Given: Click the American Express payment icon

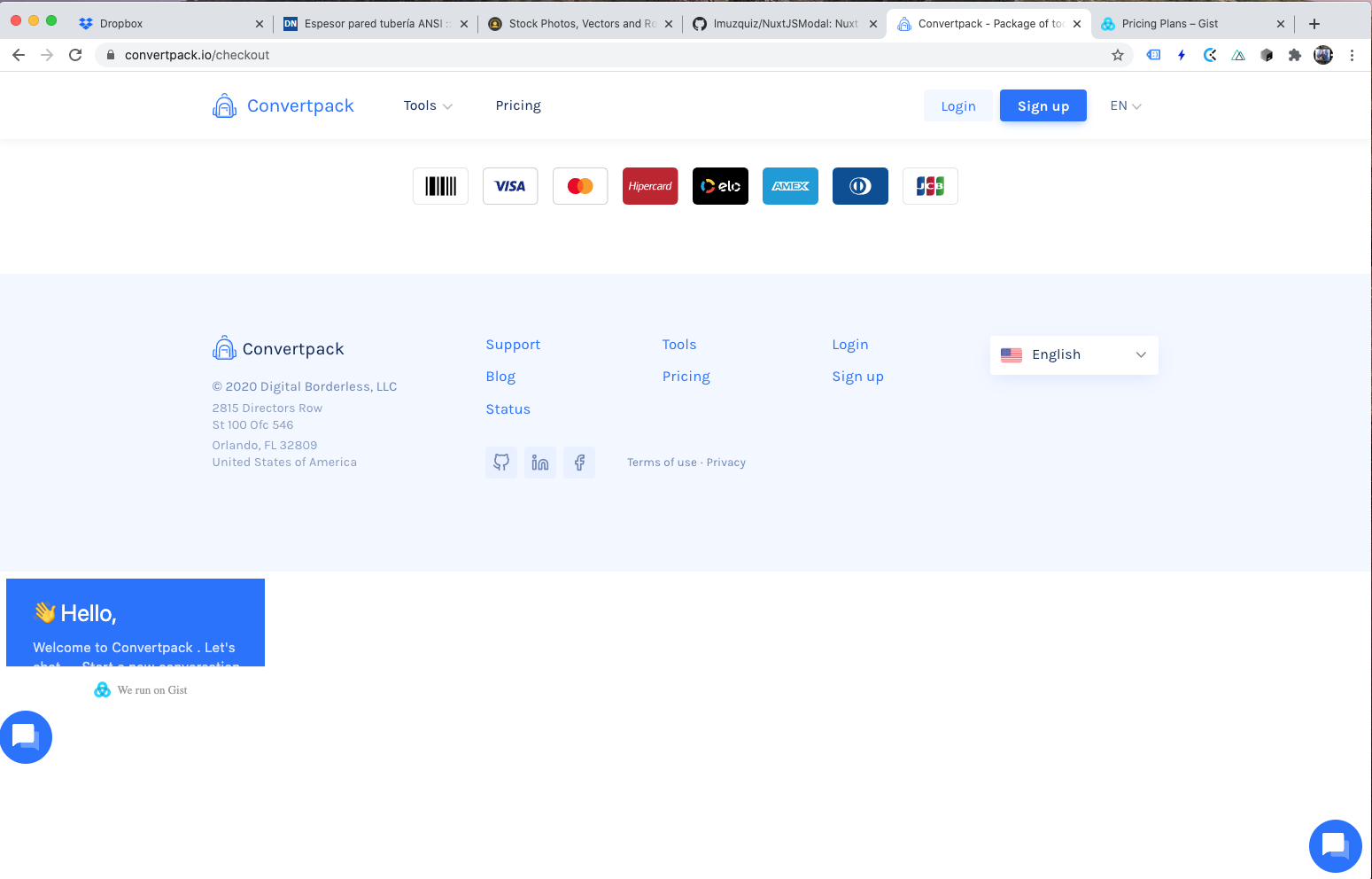Looking at the screenshot, I should (x=790, y=186).
